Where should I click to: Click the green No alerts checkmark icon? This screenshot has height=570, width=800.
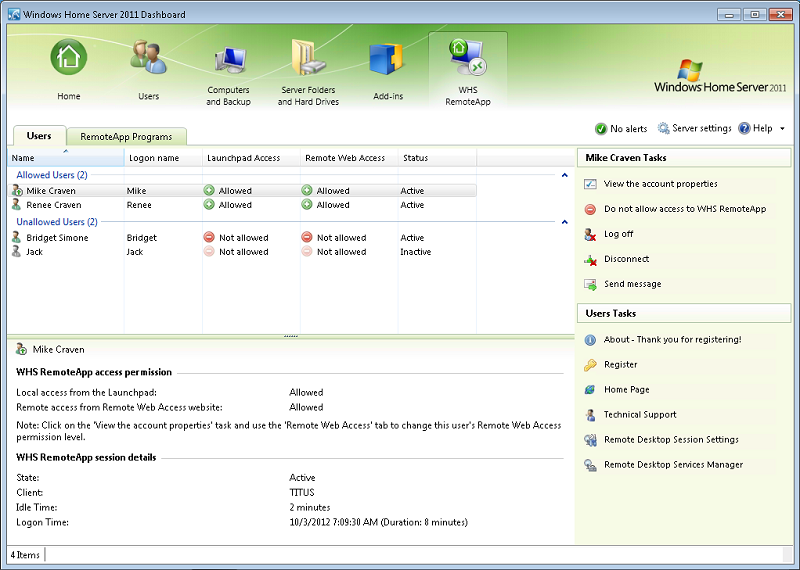[x=601, y=129]
